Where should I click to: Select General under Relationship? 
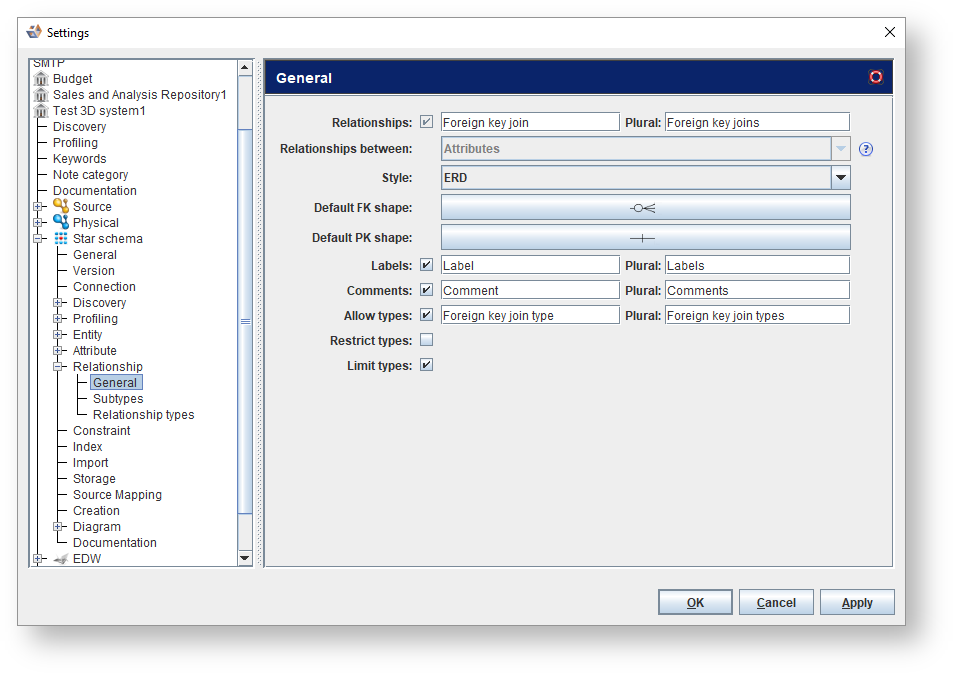[116, 383]
